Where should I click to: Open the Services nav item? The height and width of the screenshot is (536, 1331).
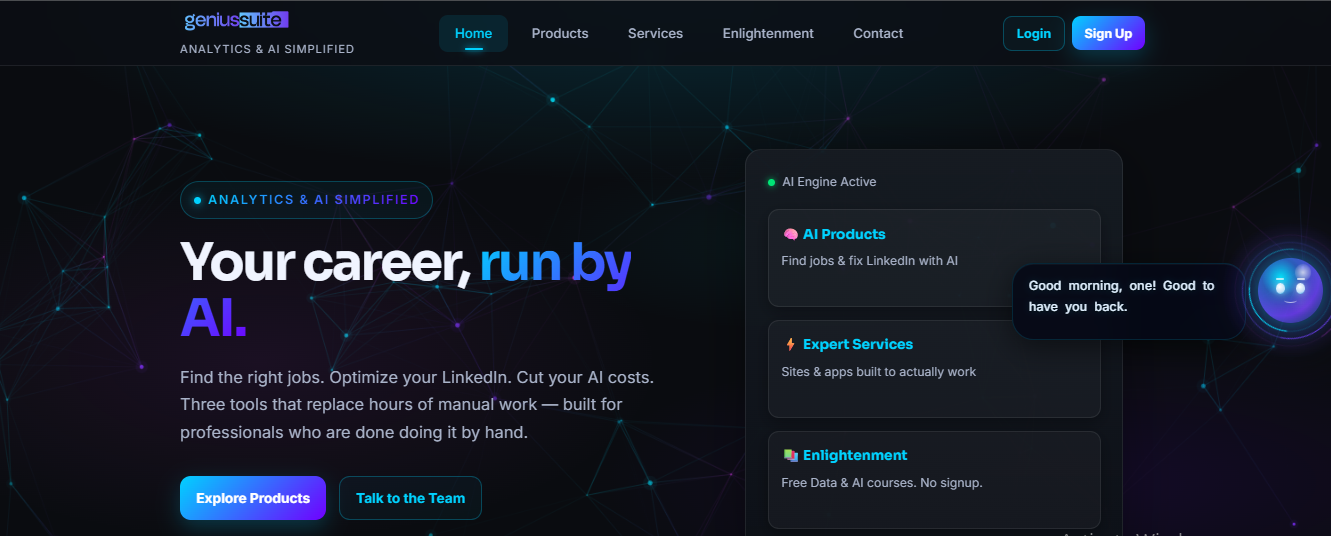[x=655, y=33]
